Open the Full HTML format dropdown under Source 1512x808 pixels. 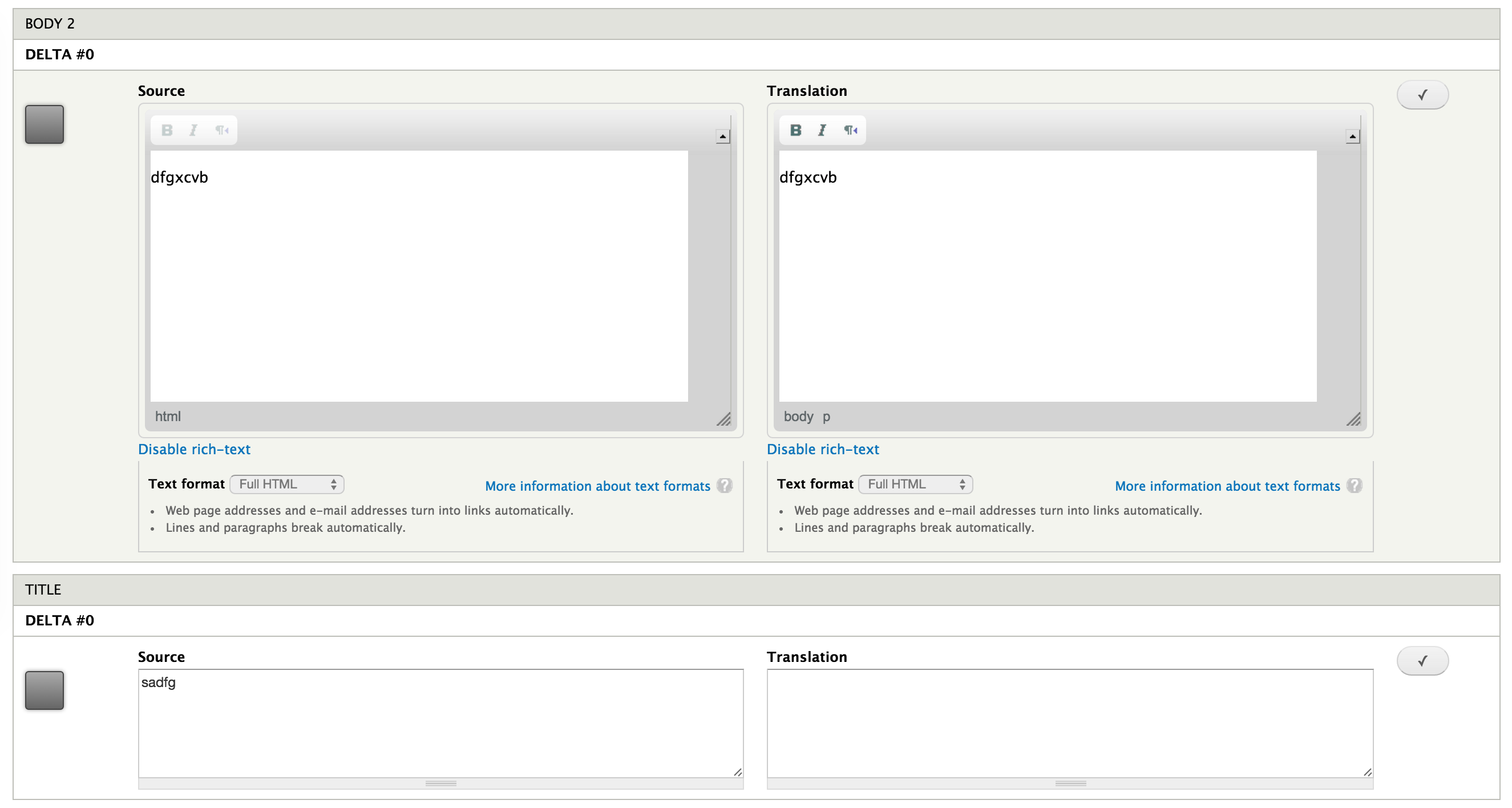click(287, 484)
